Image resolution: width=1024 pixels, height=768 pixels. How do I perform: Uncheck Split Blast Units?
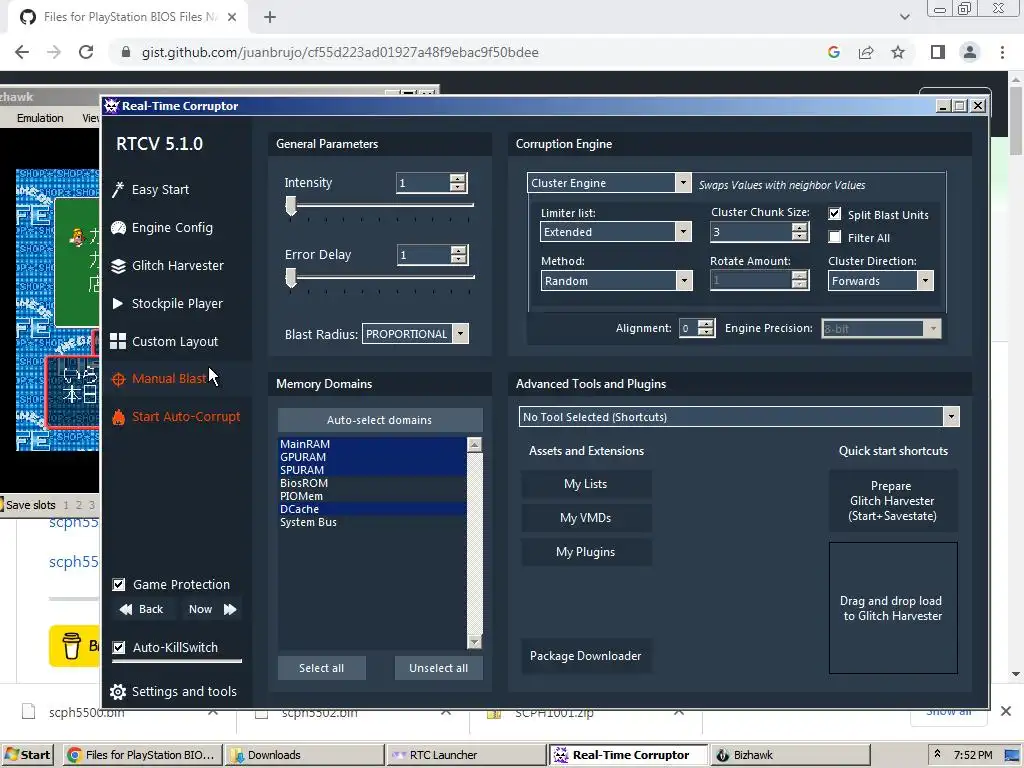(835, 214)
